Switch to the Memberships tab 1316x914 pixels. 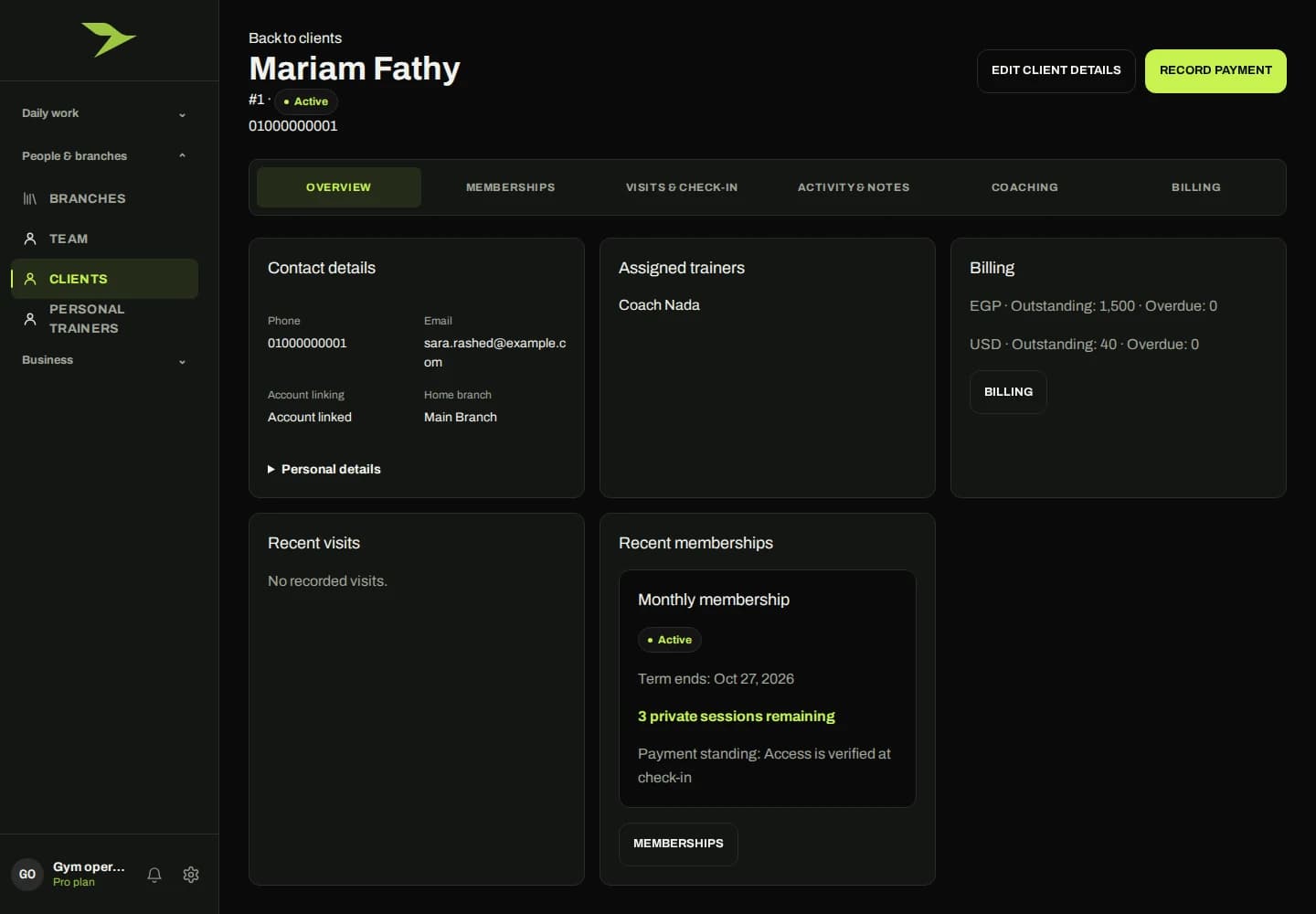(x=511, y=187)
